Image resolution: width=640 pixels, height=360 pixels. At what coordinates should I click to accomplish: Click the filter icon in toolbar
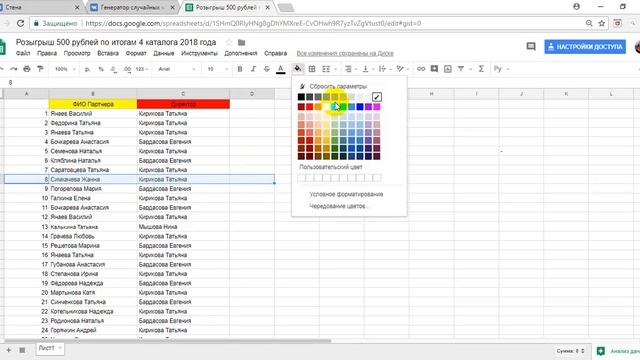[461, 69]
